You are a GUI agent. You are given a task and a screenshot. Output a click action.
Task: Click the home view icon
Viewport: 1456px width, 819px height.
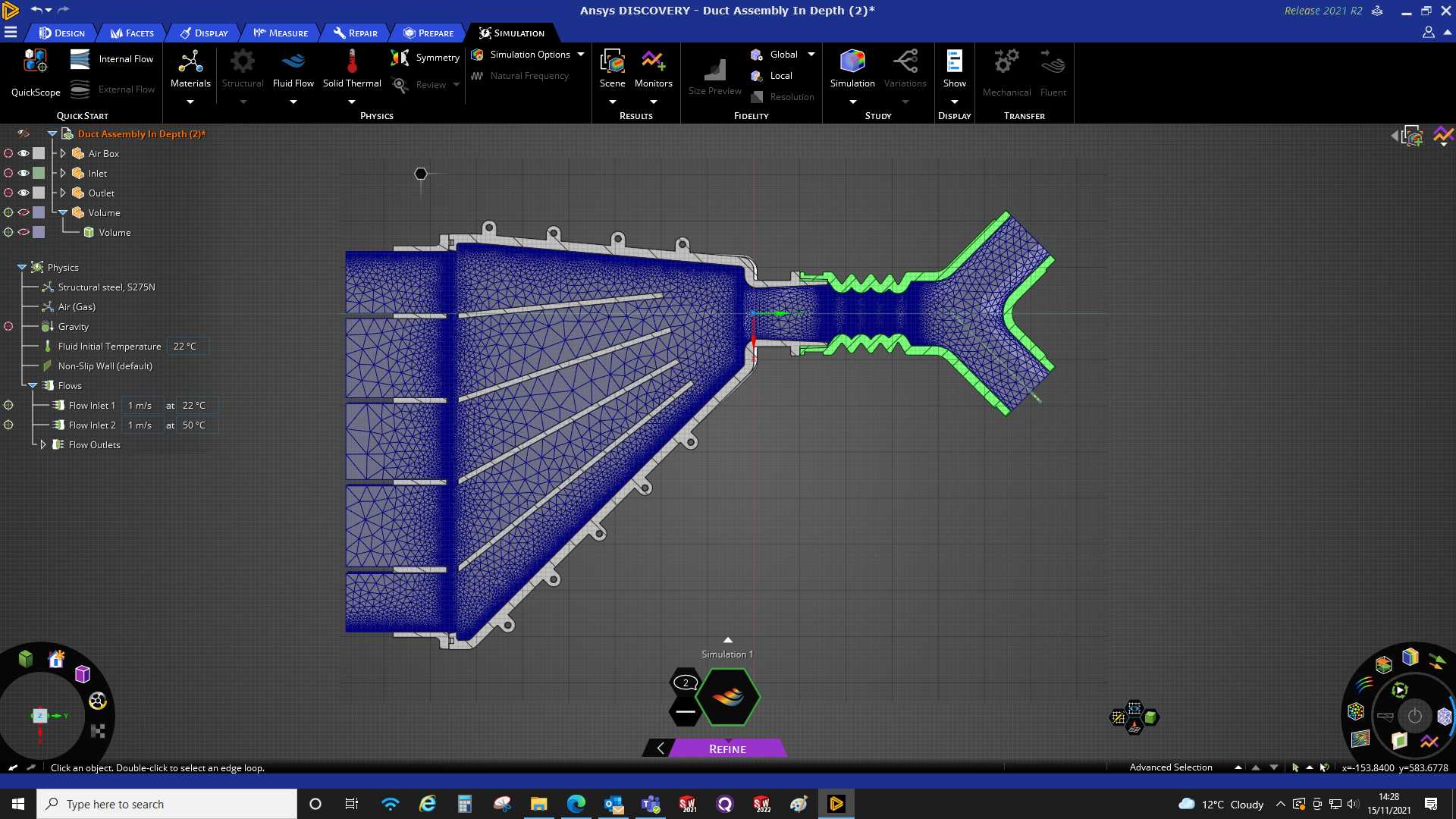56,659
